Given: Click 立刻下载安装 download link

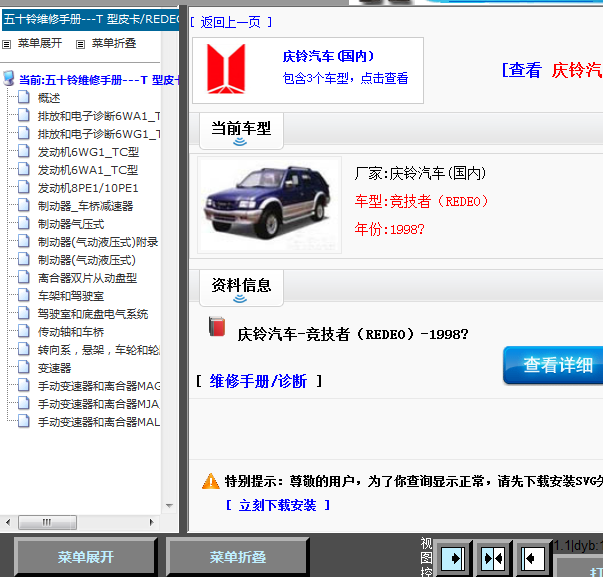Looking at the screenshot, I should click(277, 505).
